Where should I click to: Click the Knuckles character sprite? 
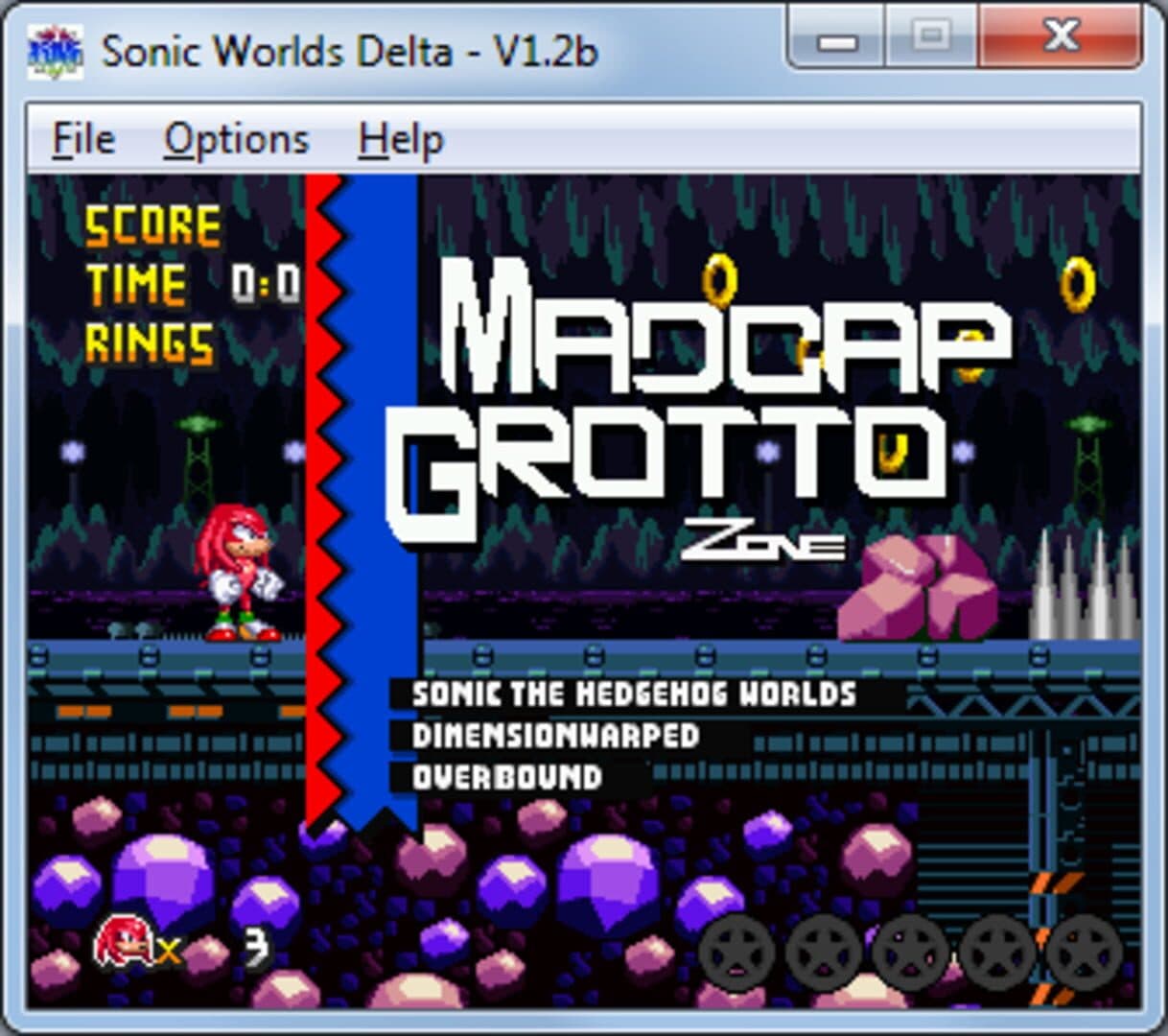point(238,573)
